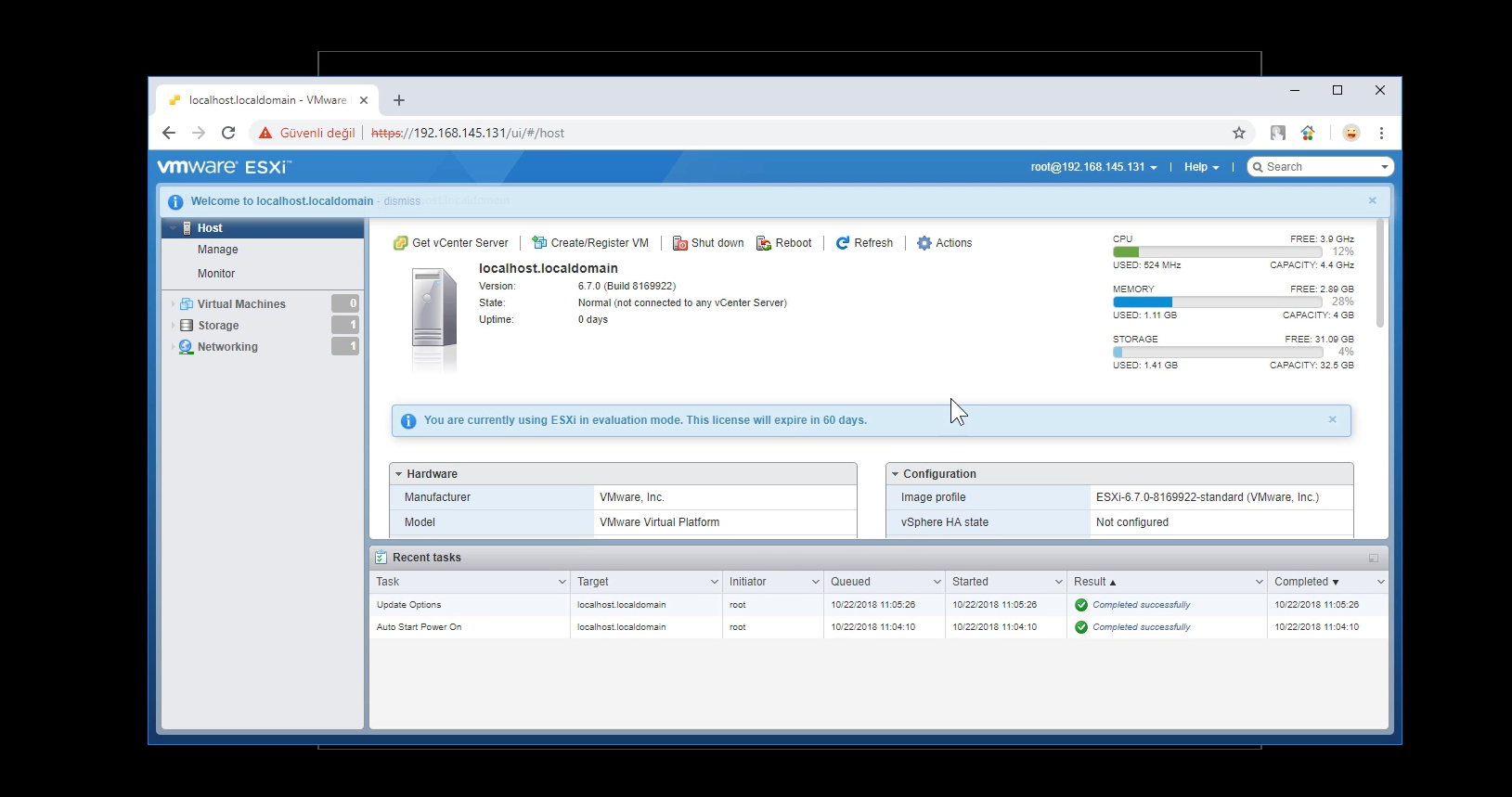Viewport: 1512px width, 797px height.
Task: Click the browser profile avatar
Action: tap(1351, 133)
